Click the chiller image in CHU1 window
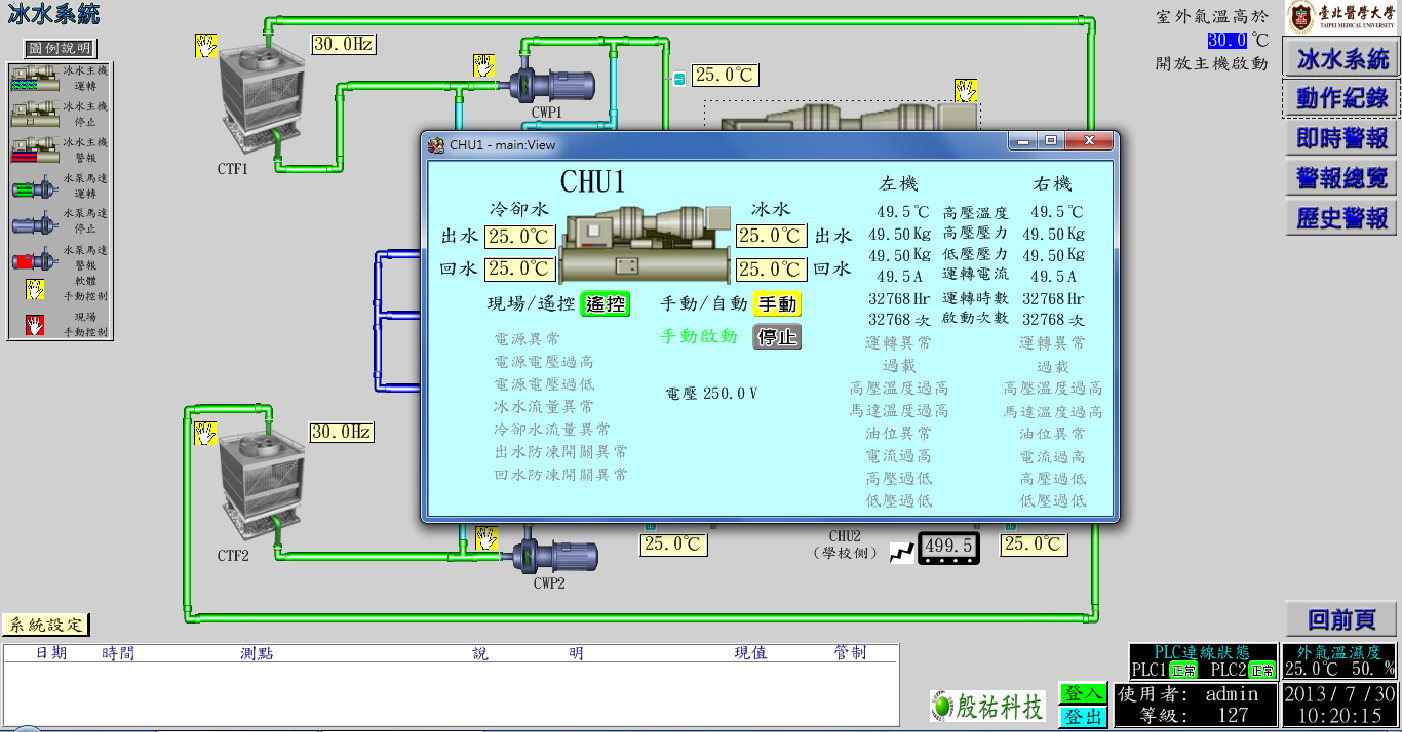This screenshot has width=1402, height=732. (645, 244)
